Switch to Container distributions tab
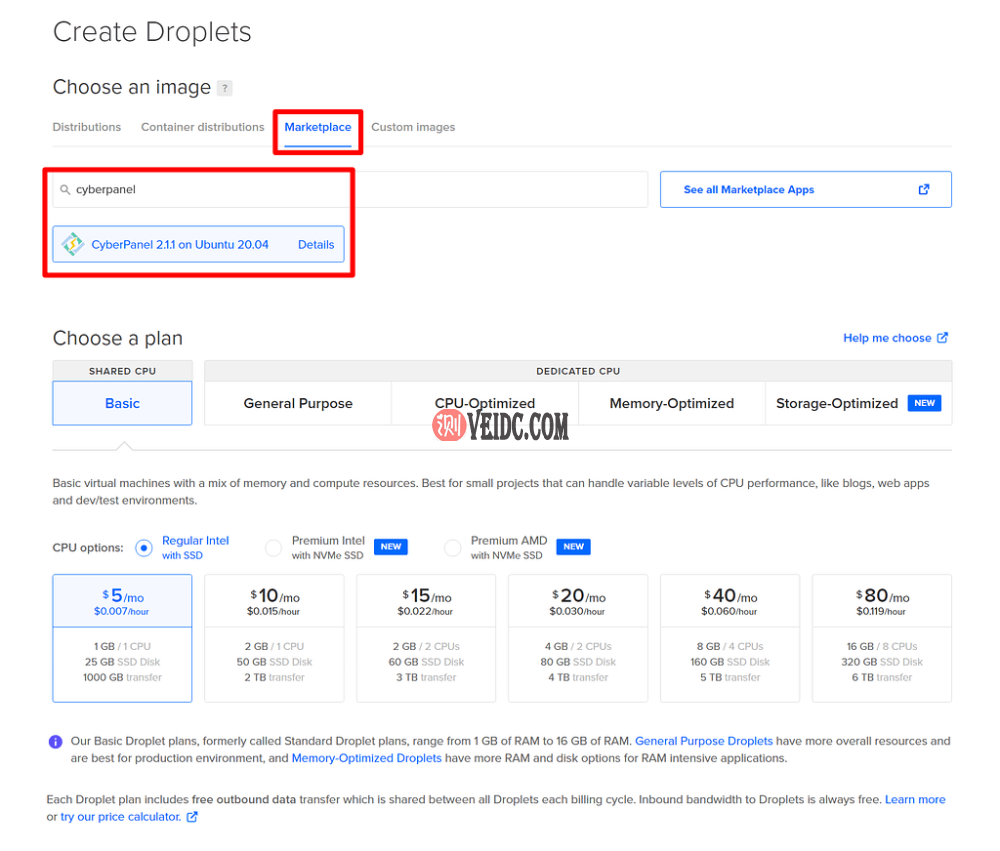1000x851 pixels. coord(202,127)
